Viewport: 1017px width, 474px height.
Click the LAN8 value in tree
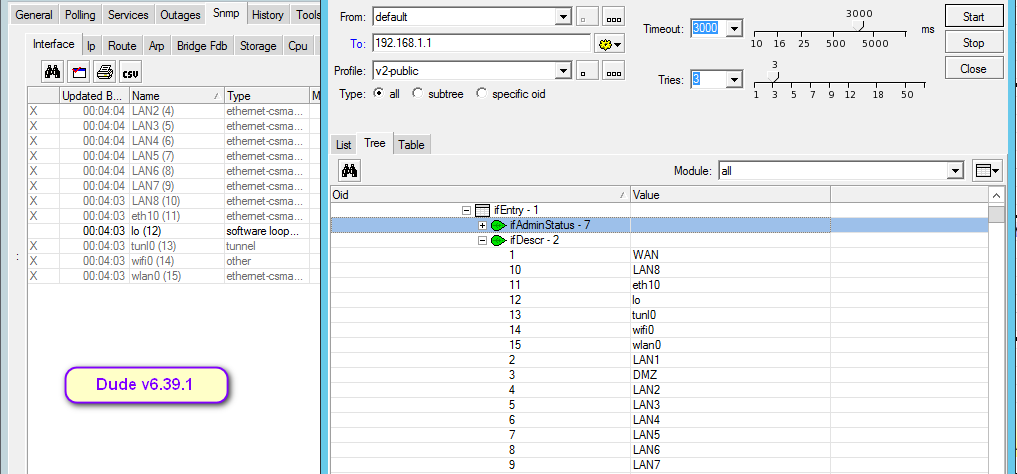(646, 270)
